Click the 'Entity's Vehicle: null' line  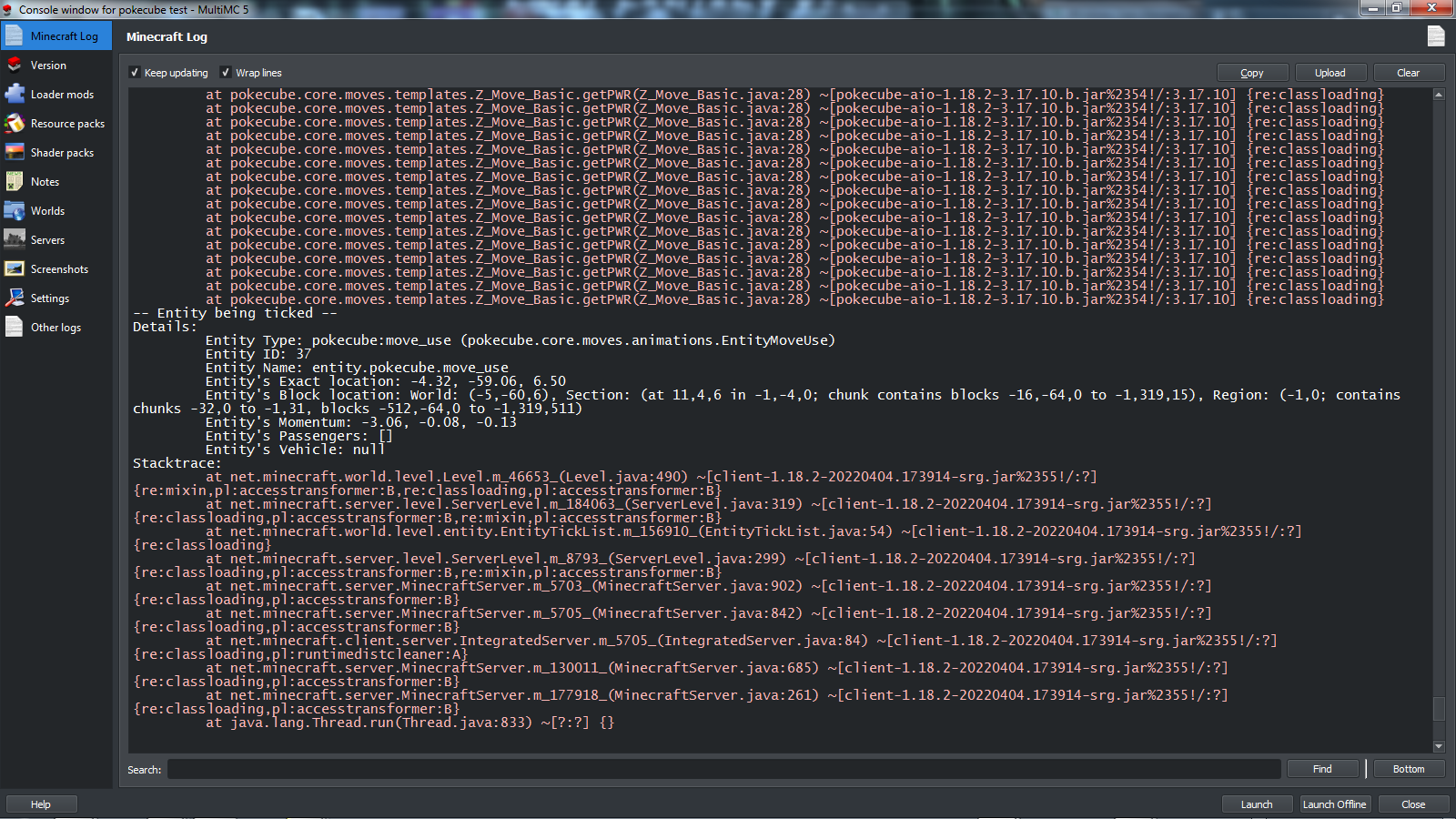[295, 450]
